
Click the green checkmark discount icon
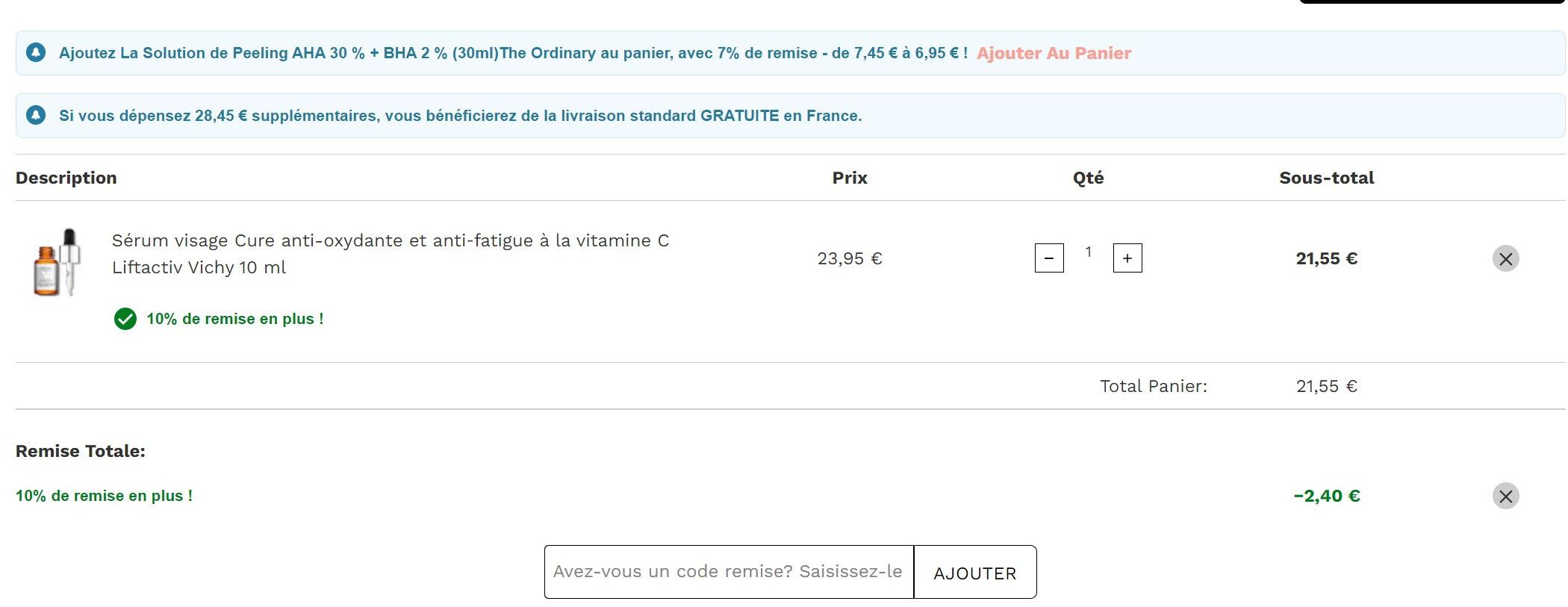(125, 319)
